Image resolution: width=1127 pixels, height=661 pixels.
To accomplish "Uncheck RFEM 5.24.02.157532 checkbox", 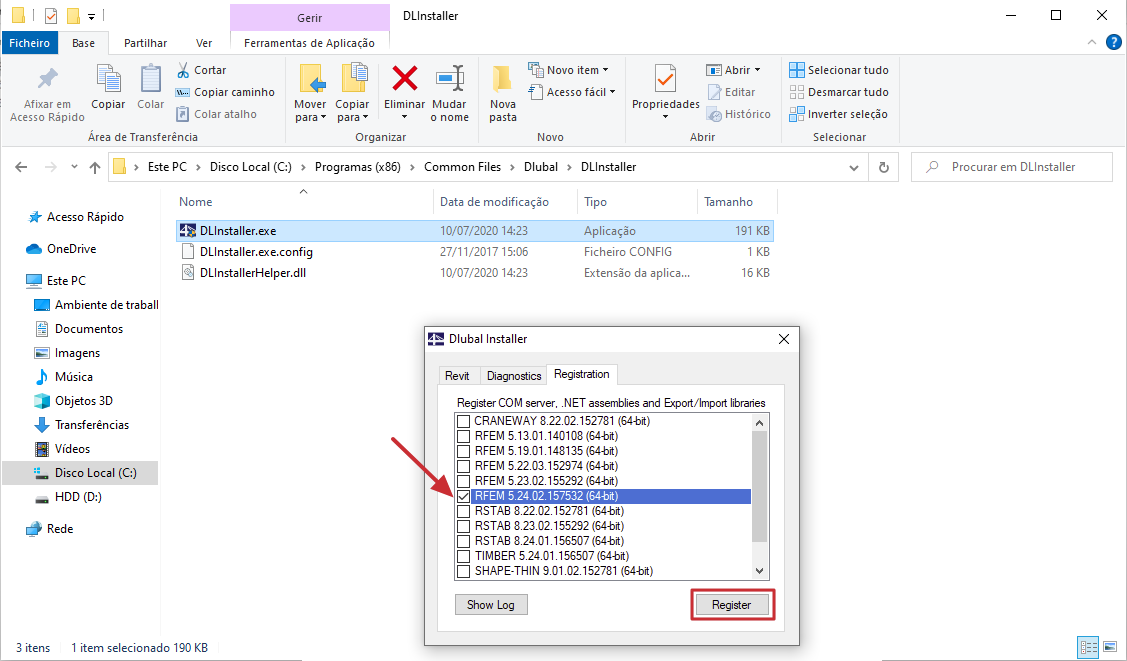I will click(x=464, y=496).
